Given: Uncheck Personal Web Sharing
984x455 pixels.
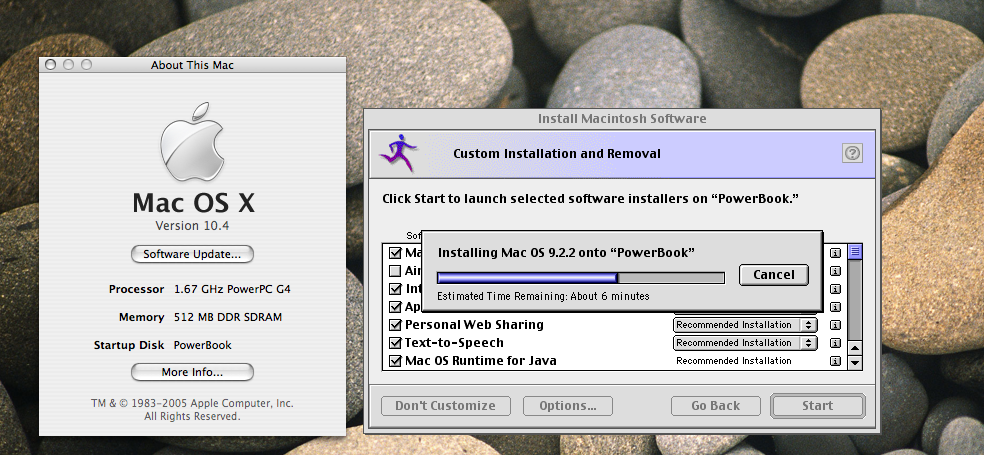Looking at the screenshot, I should (394, 325).
